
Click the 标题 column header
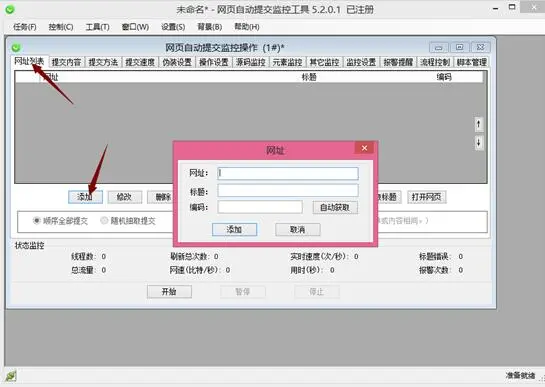click(309, 77)
